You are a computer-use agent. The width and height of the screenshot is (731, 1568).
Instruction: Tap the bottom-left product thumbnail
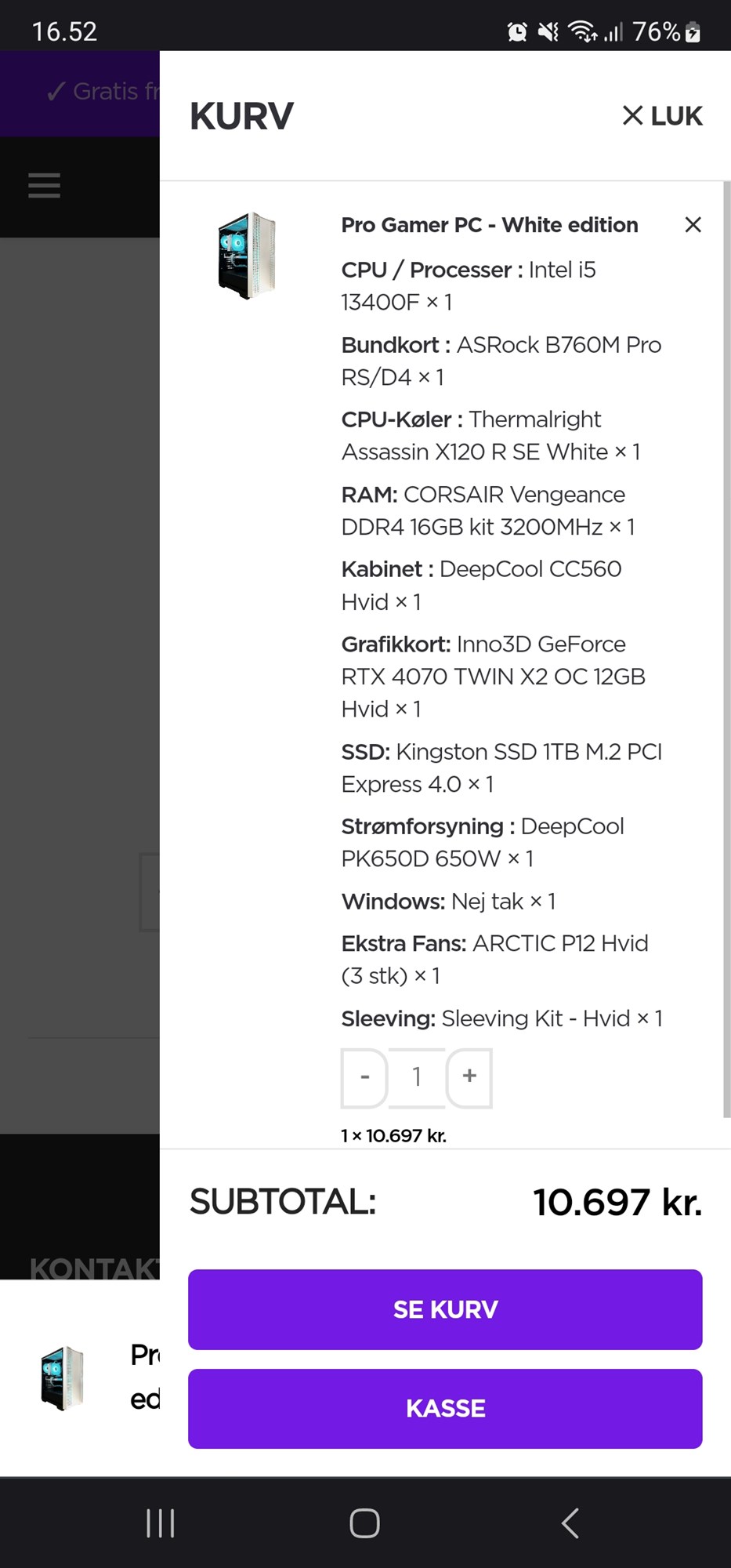[x=62, y=1377]
